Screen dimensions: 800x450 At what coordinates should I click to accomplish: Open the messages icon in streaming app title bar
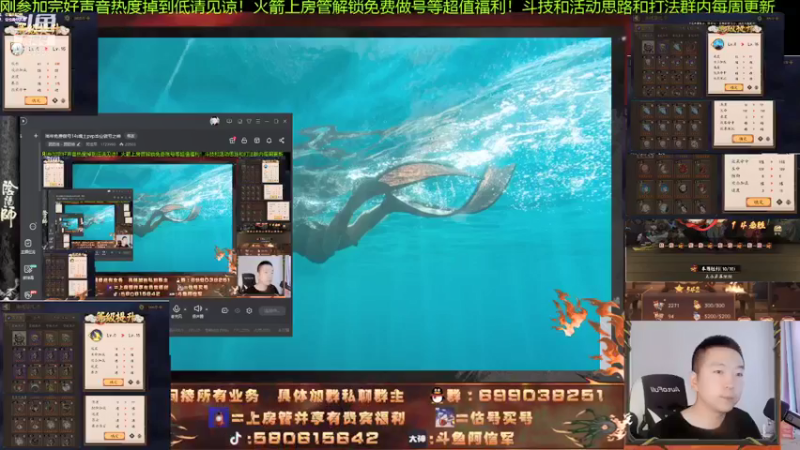(x=229, y=121)
